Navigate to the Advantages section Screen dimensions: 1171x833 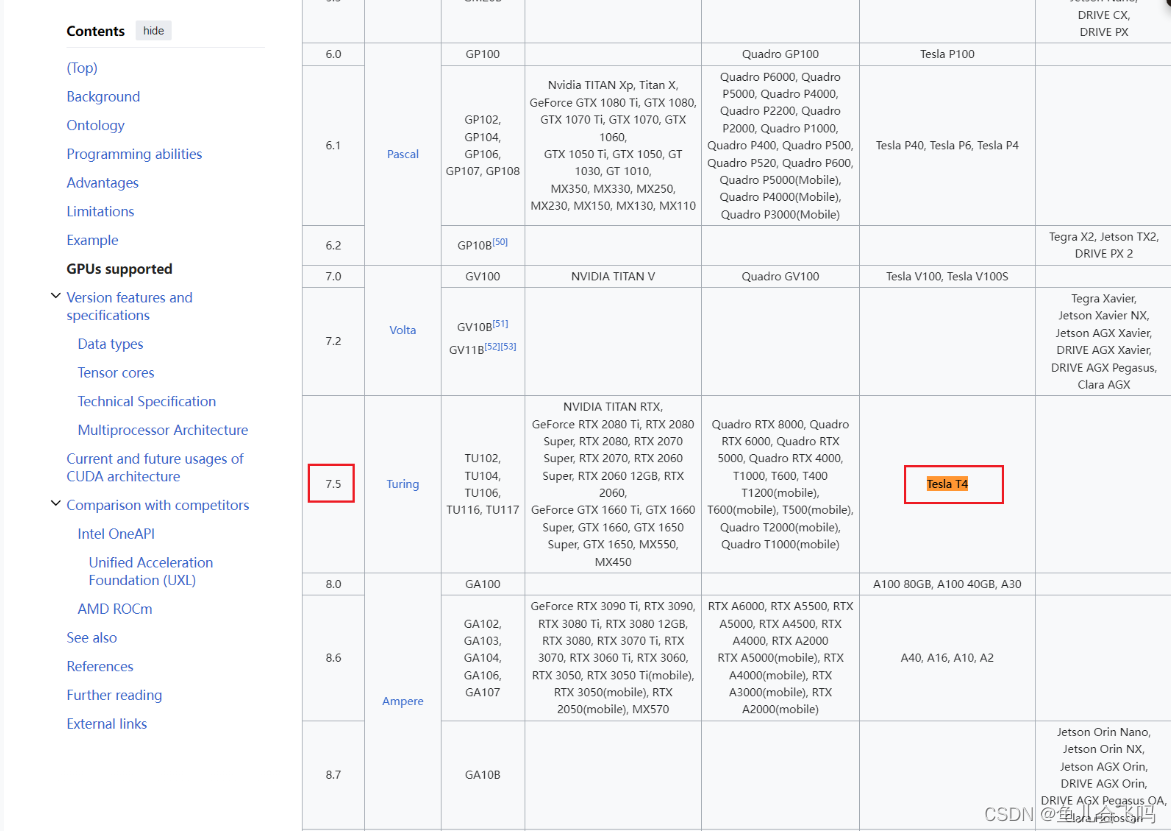click(102, 183)
